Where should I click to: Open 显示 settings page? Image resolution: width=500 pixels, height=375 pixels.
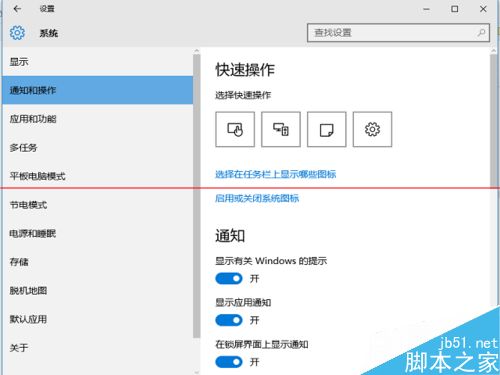point(97,62)
